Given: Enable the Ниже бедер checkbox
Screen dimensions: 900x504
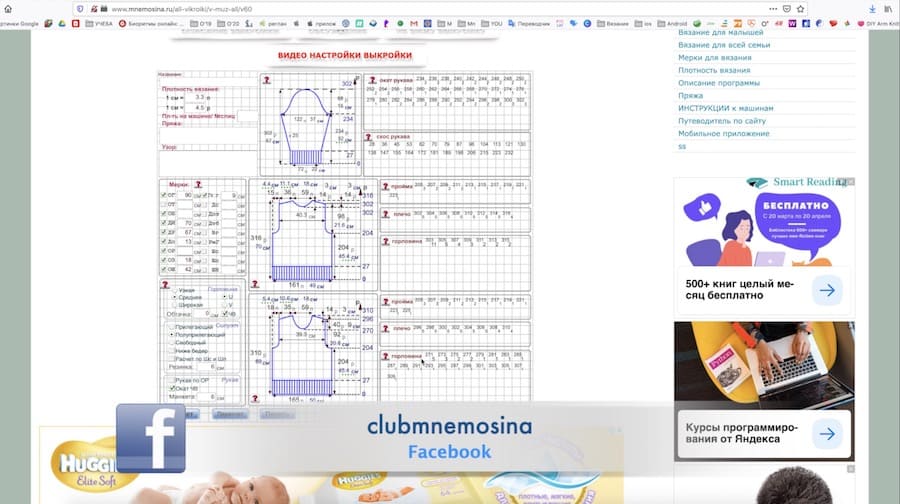Looking at the screenshot, I should pyautogui.click(x=171, y=350).
